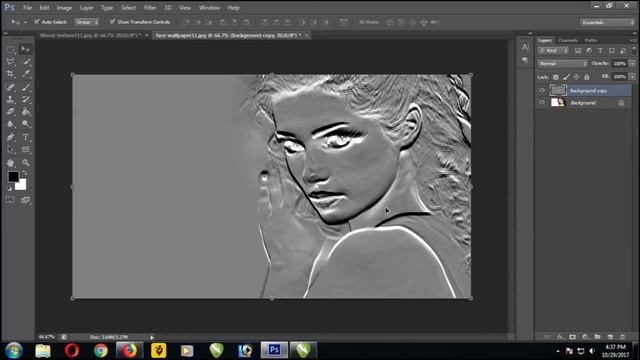
Task: Click the foreground color swatch
Action: 13,177
